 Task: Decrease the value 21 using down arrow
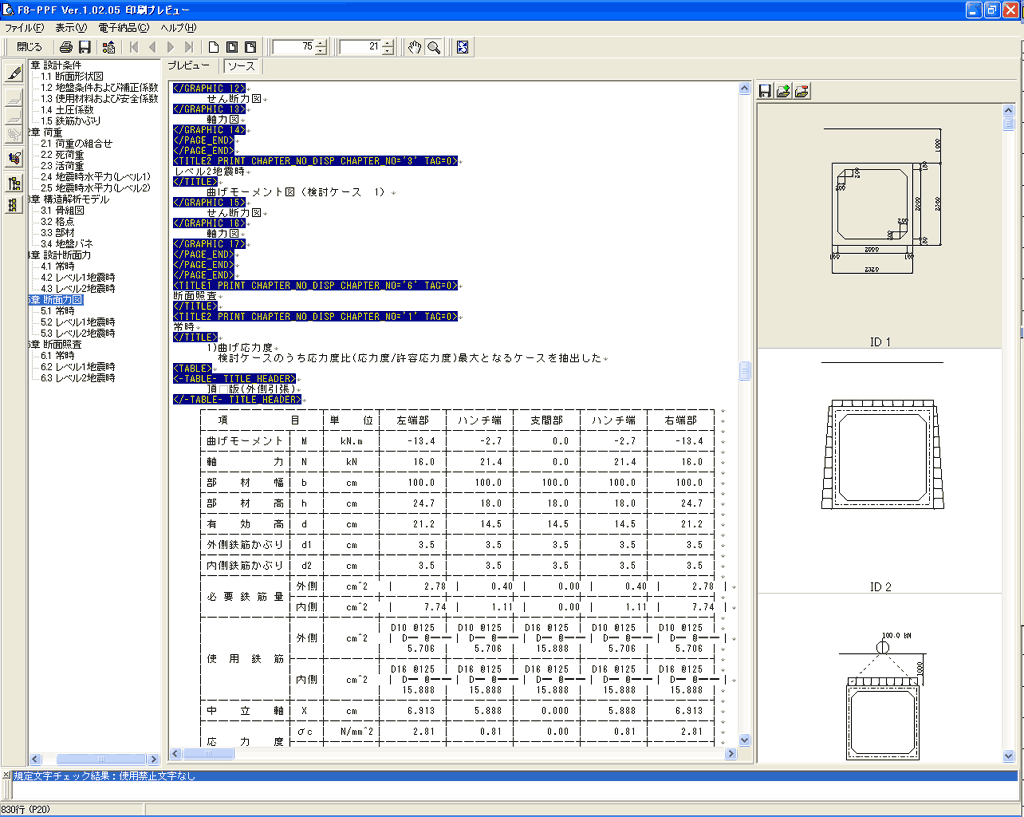pyautogui.click(x=388, y=51)
